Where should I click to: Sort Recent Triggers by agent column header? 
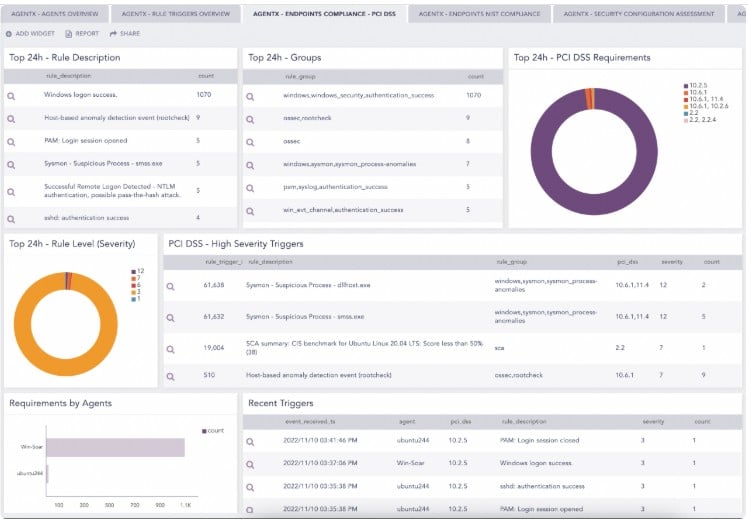[407, 422]
